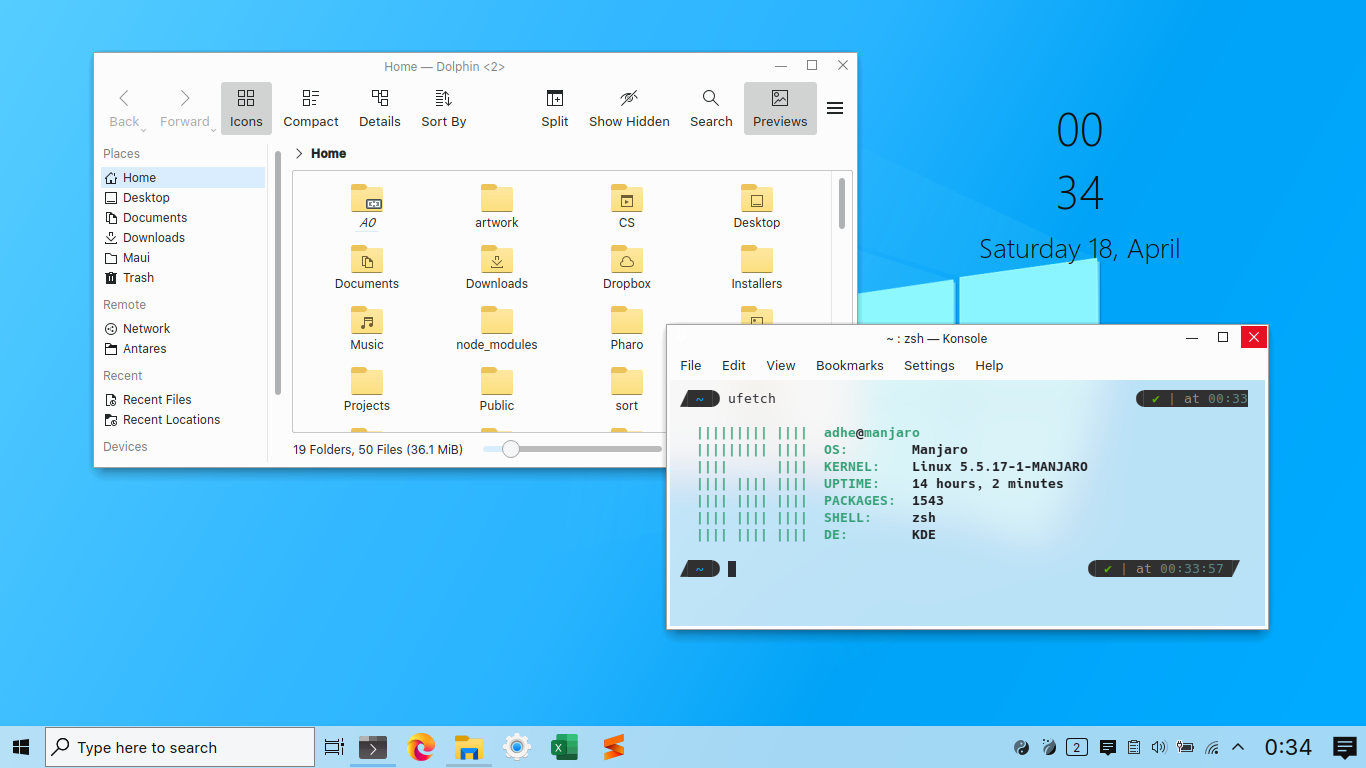Open Antares under Remote

click(x=183, y=348)
